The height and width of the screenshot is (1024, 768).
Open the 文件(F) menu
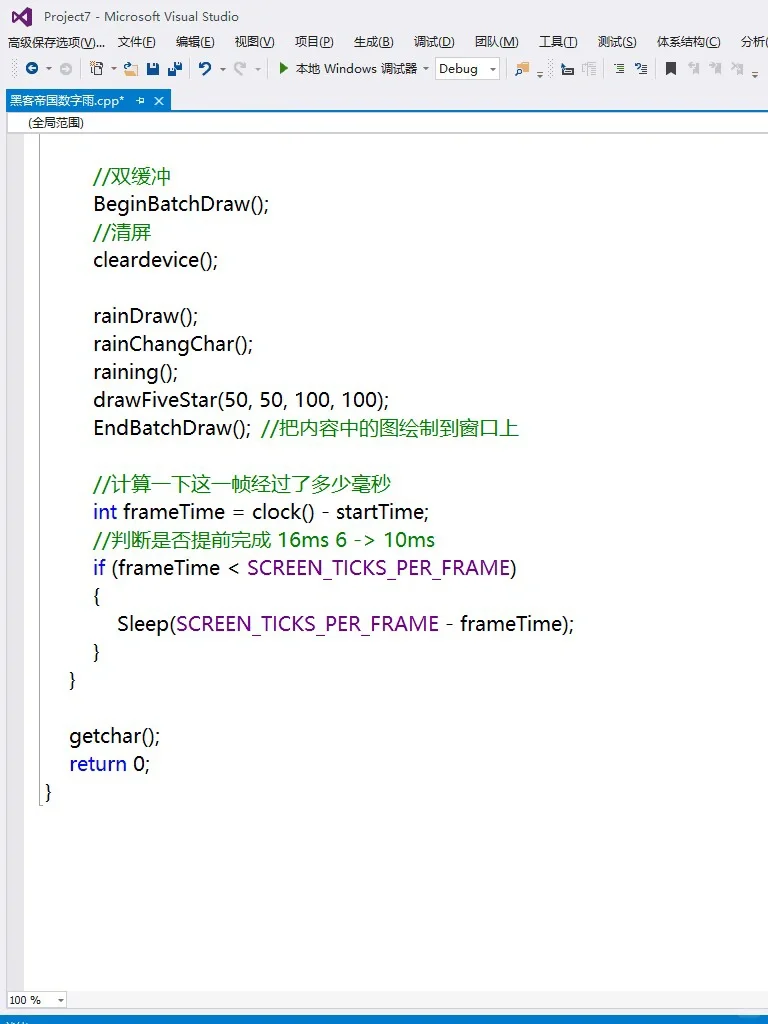(136, 42)
